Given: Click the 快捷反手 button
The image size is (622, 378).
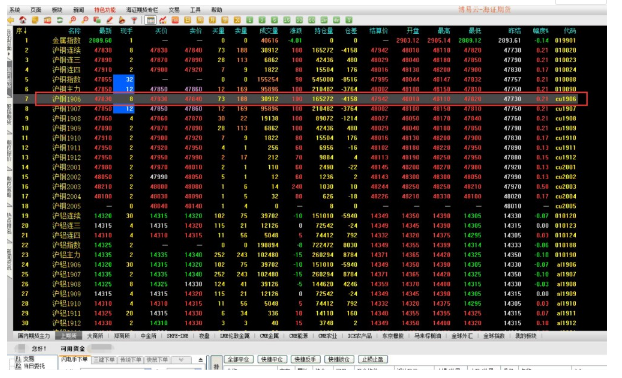Looking at the screenshot, I should tap(305, 359).
